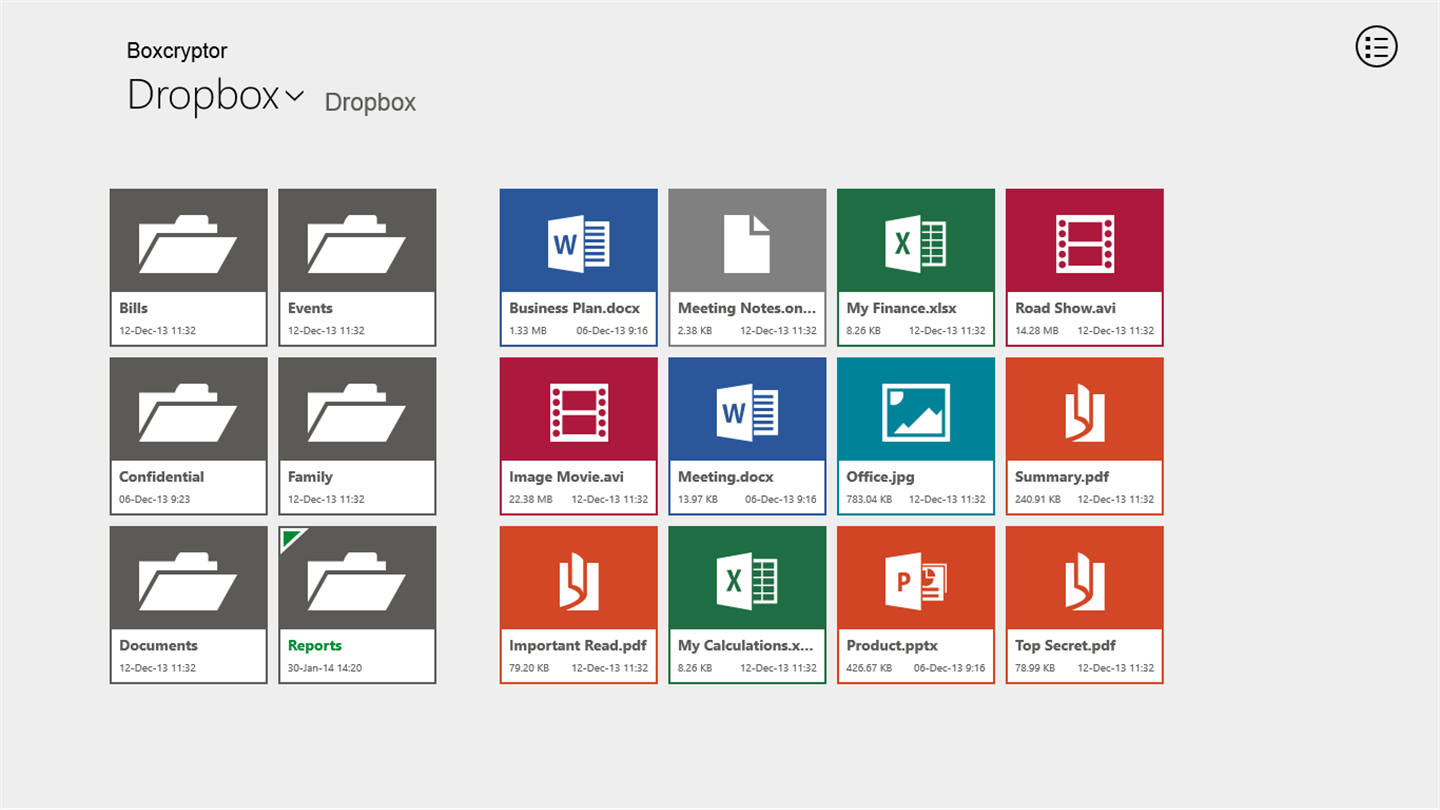Click the 783.04 KB size of Office.jpg
The width and height of the screenshot is (1440, 810).
tap(870, 500)
